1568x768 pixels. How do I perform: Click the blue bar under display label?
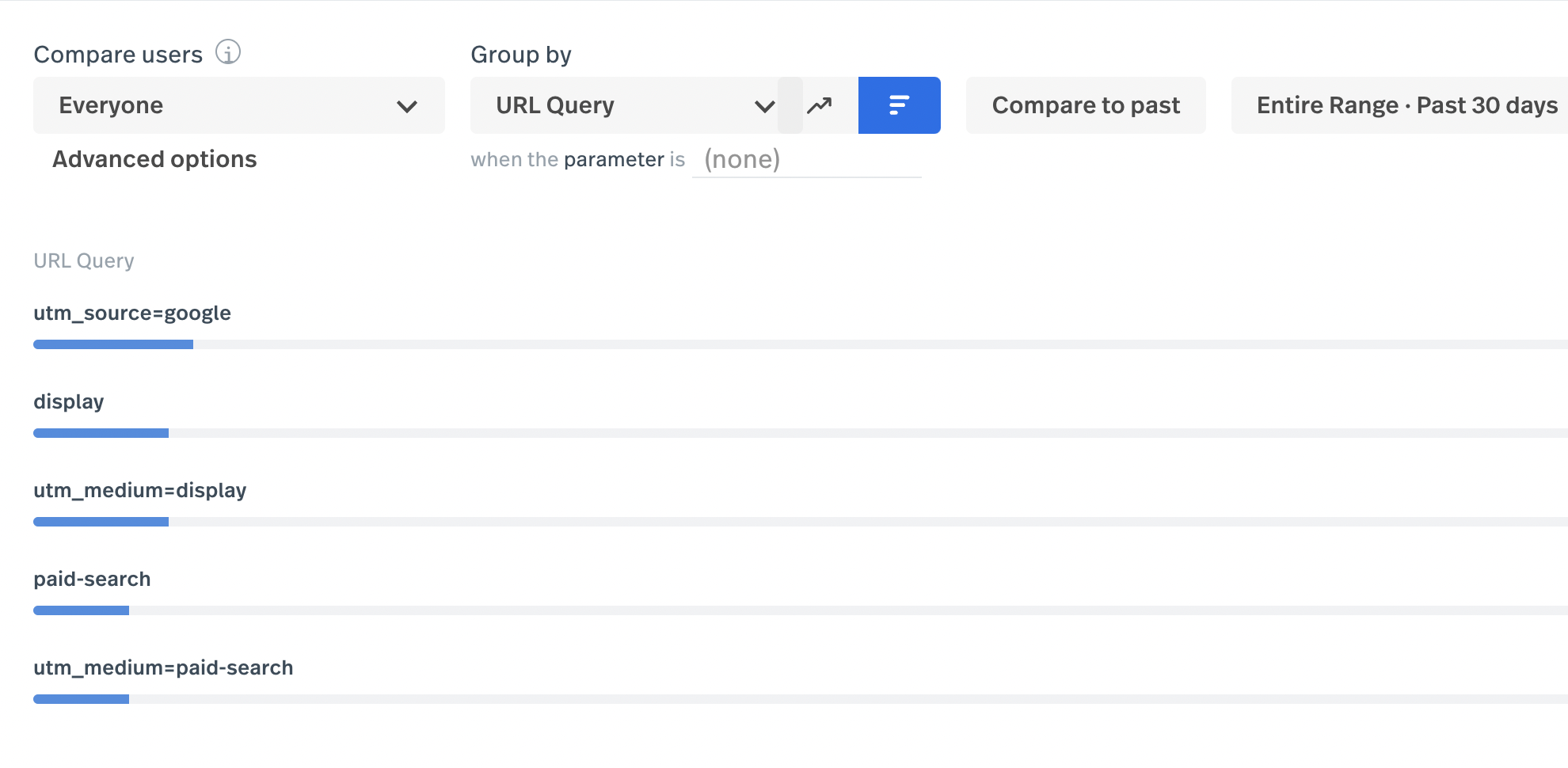(101, 433)
